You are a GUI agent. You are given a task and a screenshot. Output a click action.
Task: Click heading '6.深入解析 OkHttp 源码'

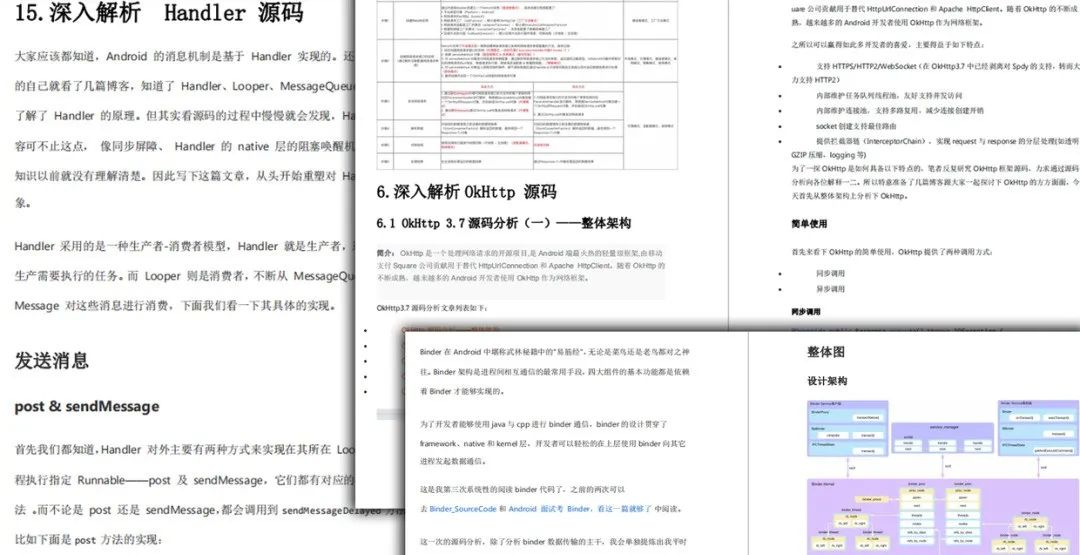[x=466, y=192]
